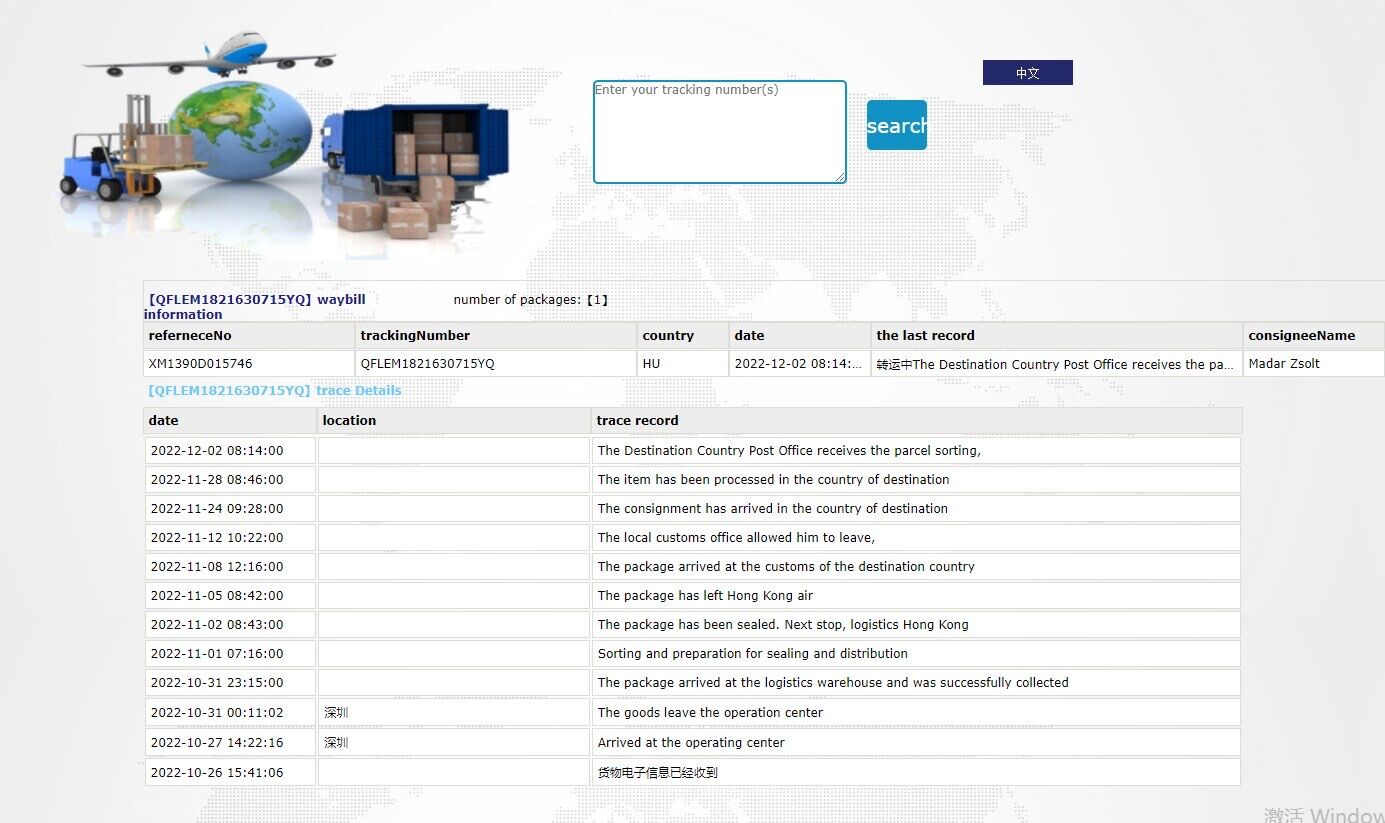The image size is (1385, 823).
Task: Click record 'package arrived at the customs'
Action: pyautogui.click(x=916, y=567)
